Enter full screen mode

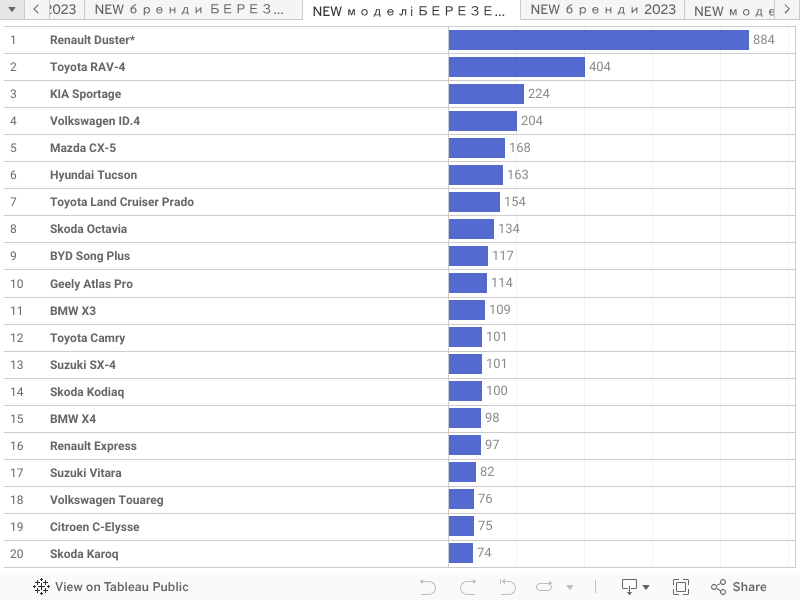[x=681, y=587]
